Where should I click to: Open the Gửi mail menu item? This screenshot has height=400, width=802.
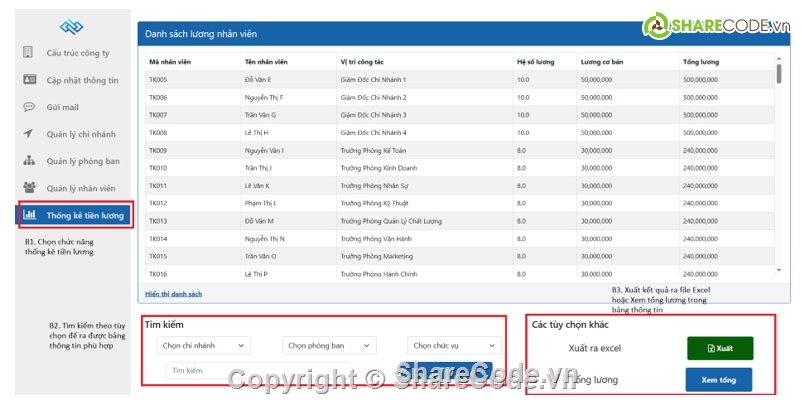(x=62, y=107)
